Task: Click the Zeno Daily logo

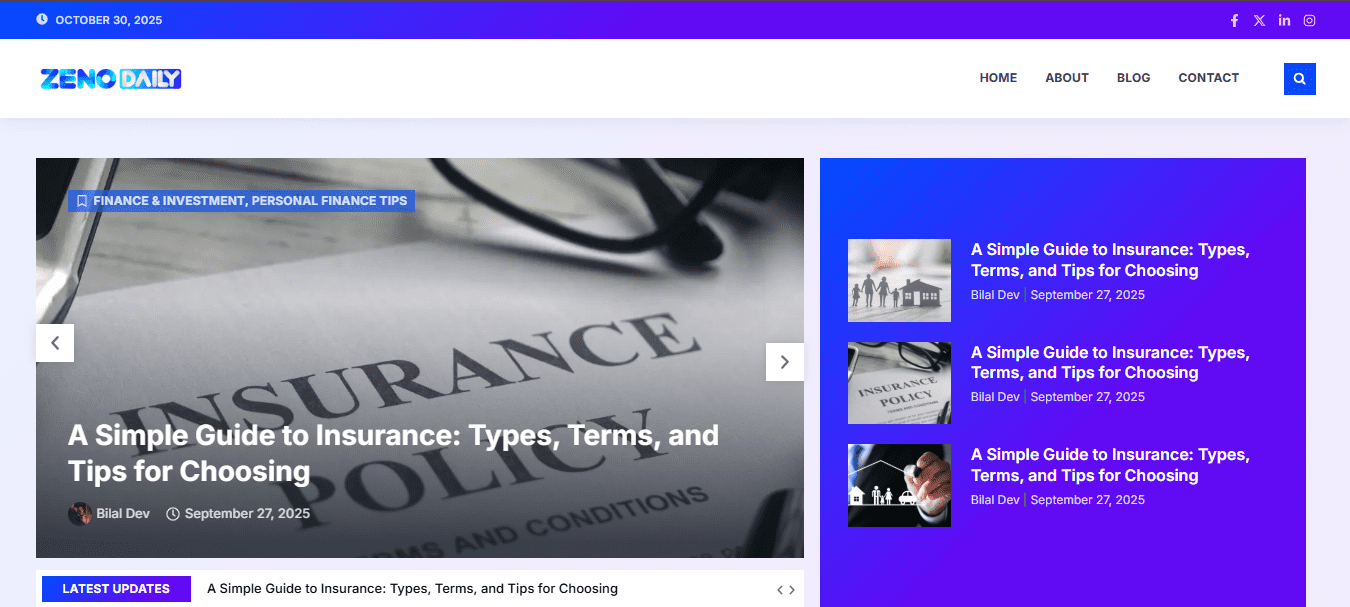Action: [110, 79]
